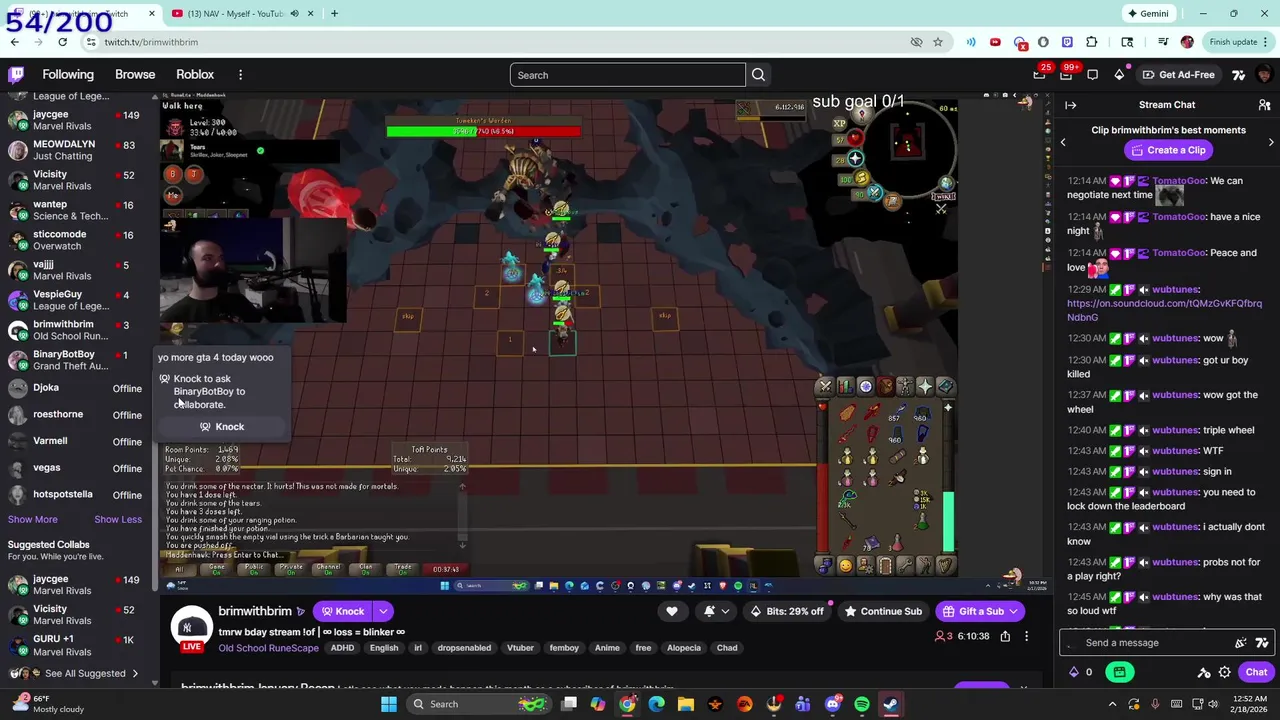Show previous clip suggestion with left chevron

point(1063,143)
